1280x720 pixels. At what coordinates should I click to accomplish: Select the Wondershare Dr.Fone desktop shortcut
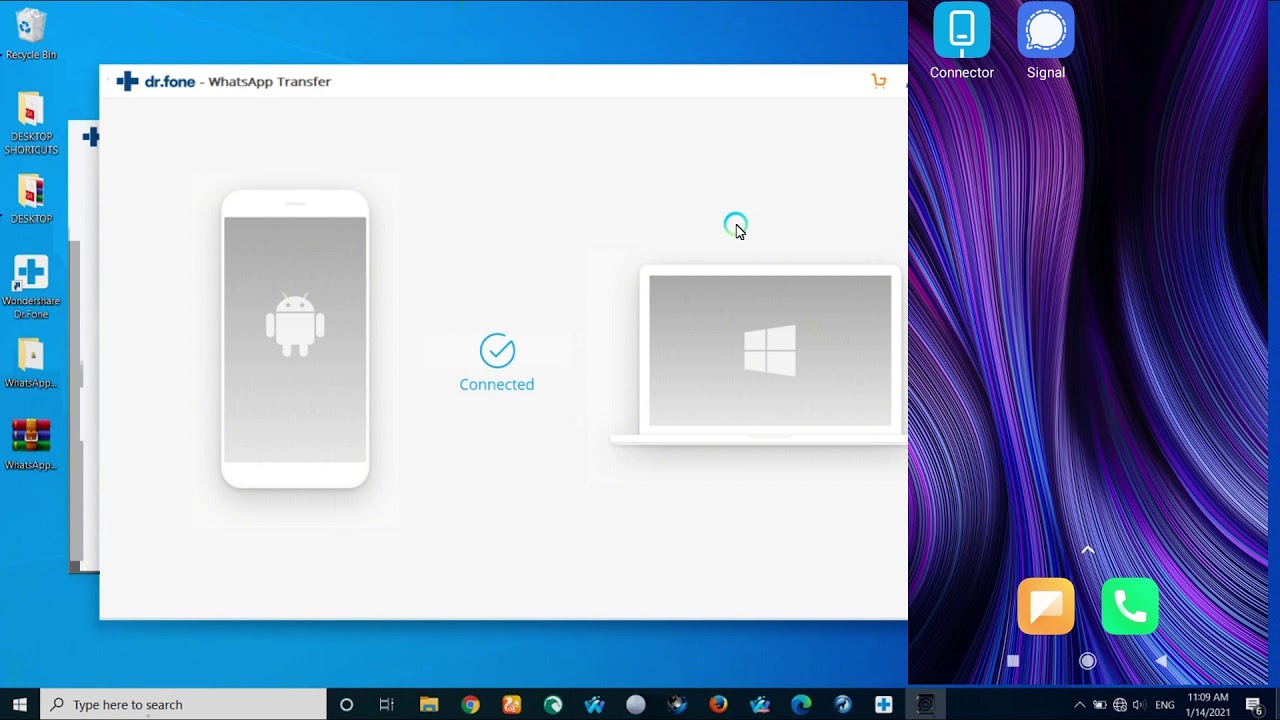[x=31, y=288]
